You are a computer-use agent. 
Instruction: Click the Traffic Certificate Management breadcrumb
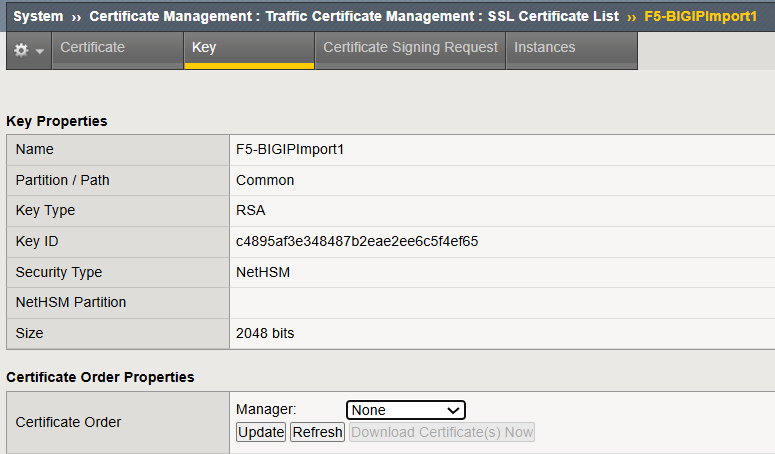(x=370, y=16)
